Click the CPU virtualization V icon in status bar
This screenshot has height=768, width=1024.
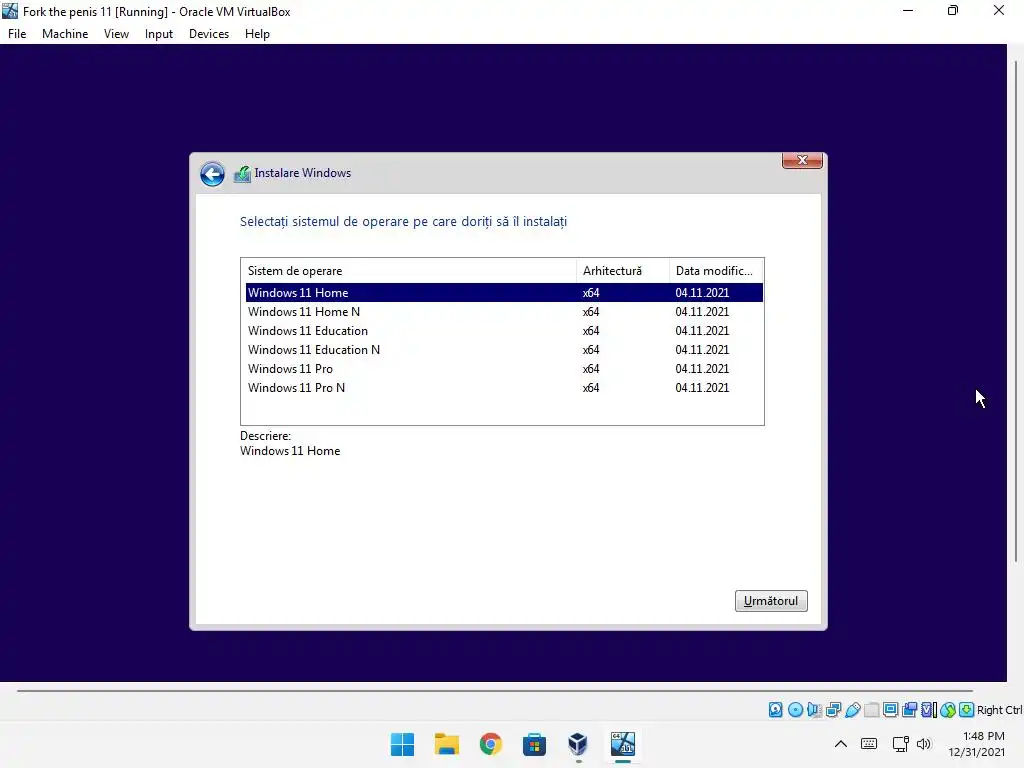tap(929, 710)
